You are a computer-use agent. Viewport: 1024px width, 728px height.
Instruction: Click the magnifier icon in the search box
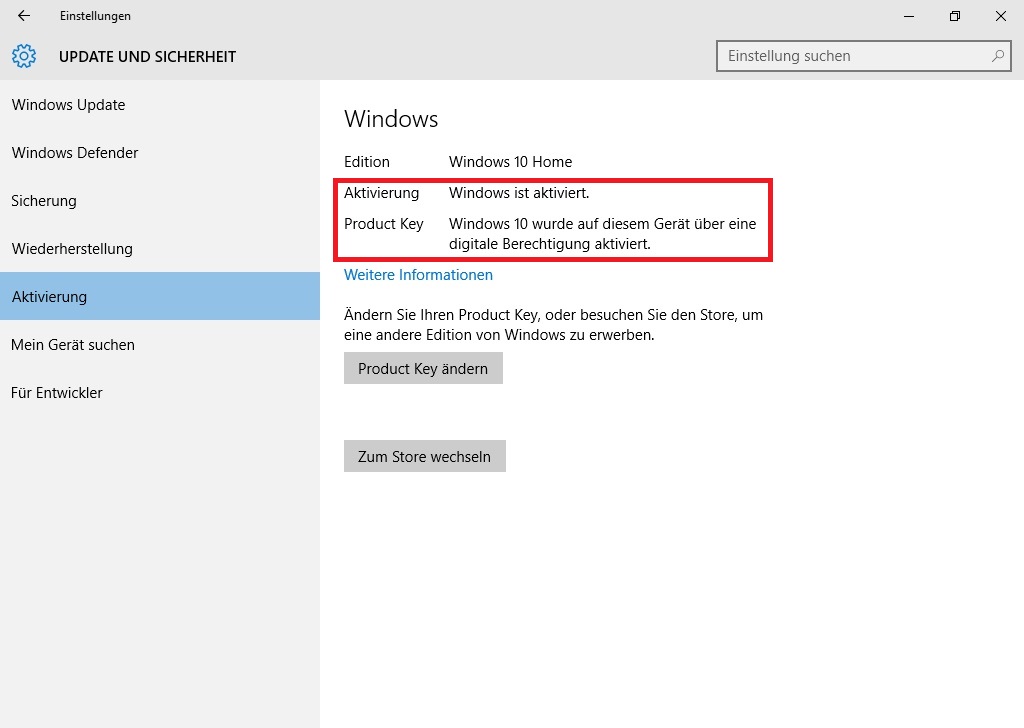click(x=997, y=56)
